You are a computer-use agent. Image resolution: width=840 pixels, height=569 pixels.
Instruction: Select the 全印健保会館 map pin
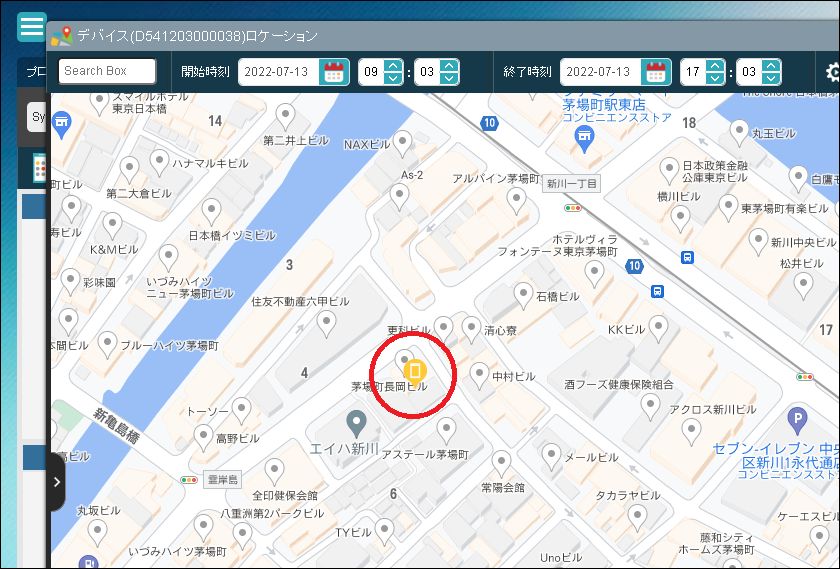(275, 471)
